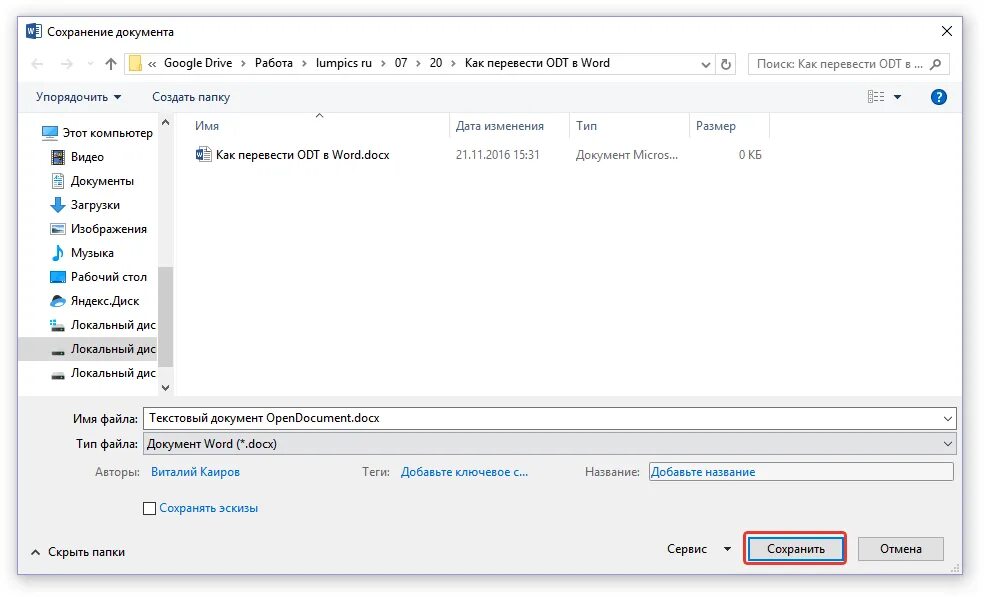Click the Имя файла text field

[550, 418]
